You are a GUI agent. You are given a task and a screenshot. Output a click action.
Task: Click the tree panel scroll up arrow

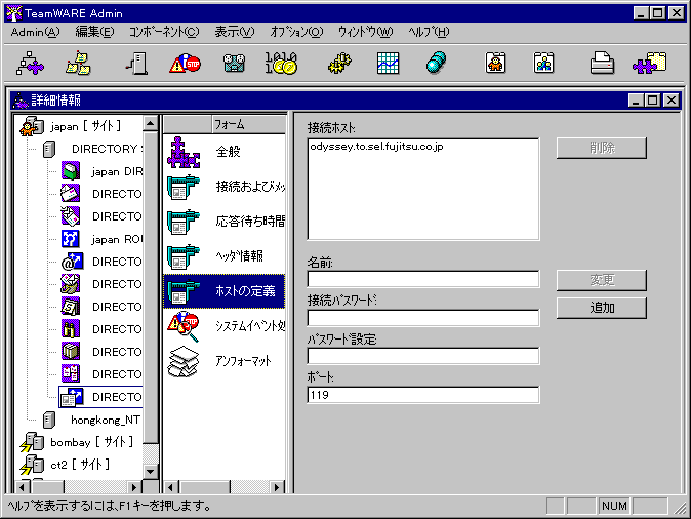tap(150, 123)
